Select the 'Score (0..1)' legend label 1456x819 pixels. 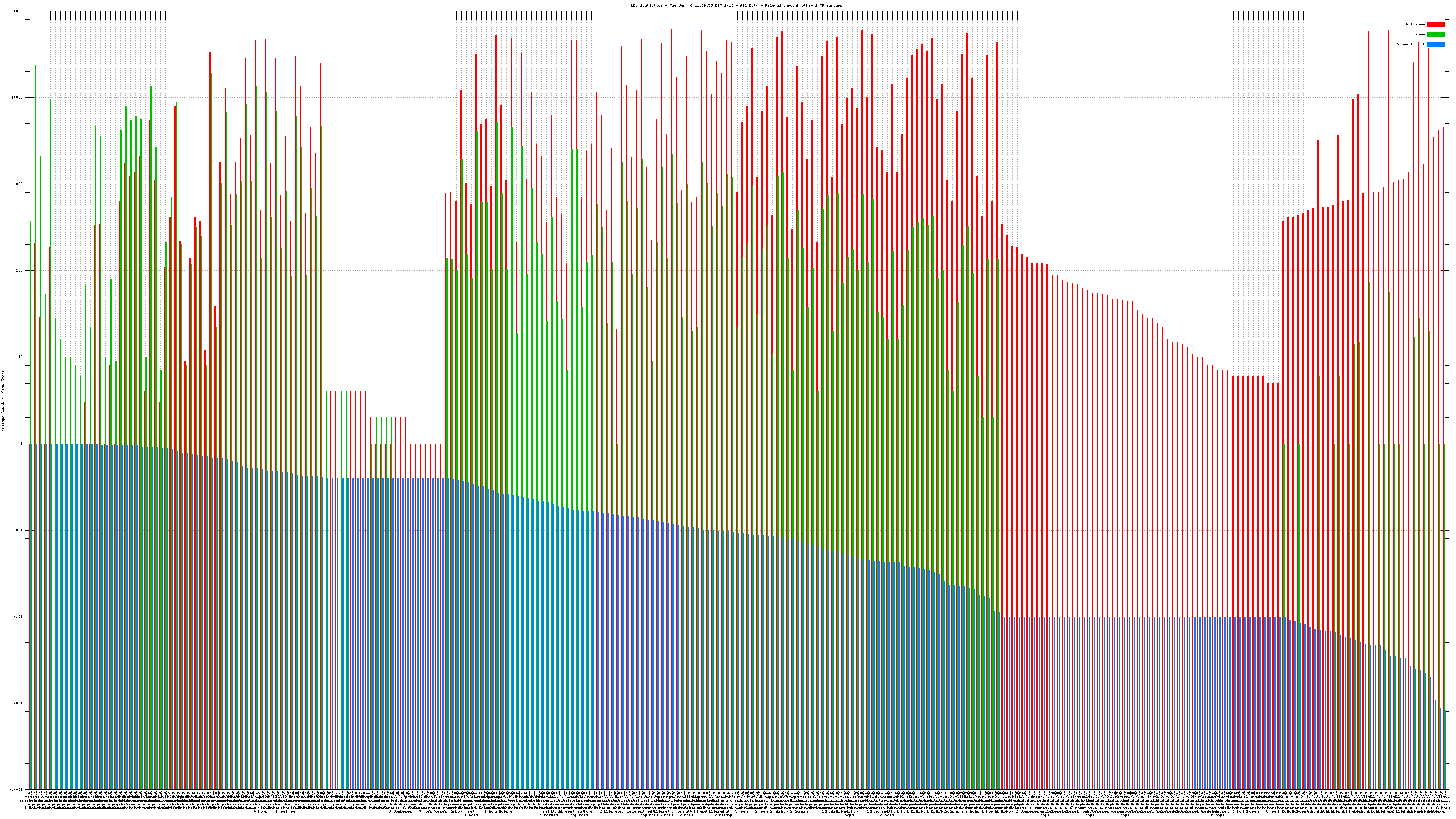click(x=1410, y=44)
